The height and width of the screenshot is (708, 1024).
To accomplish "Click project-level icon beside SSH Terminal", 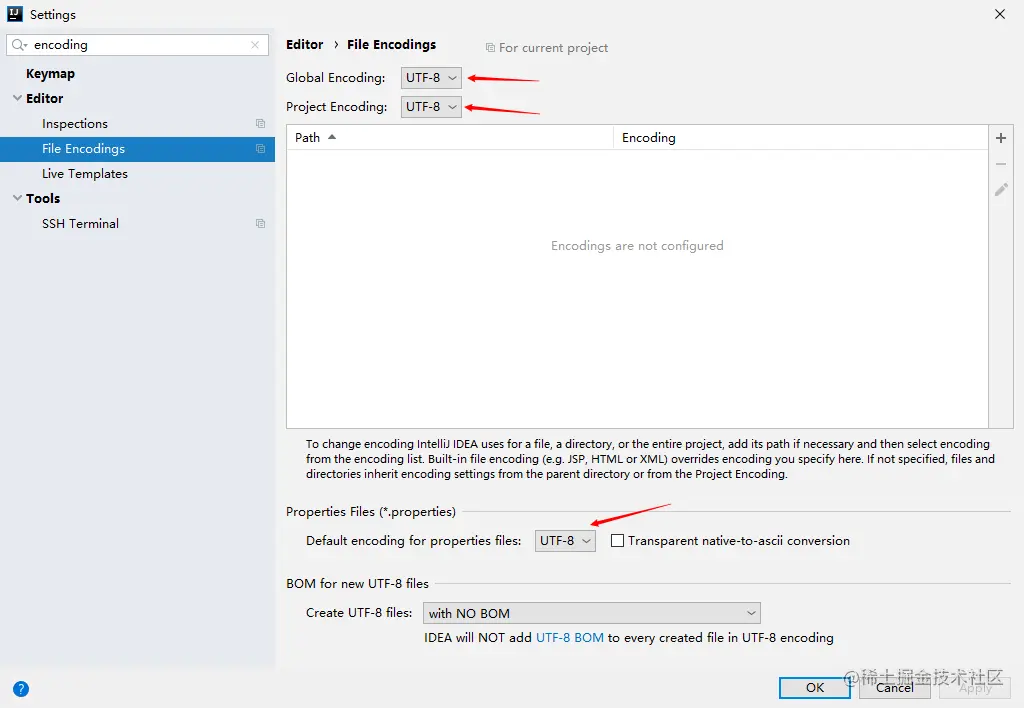I will [x=261, y=223].
